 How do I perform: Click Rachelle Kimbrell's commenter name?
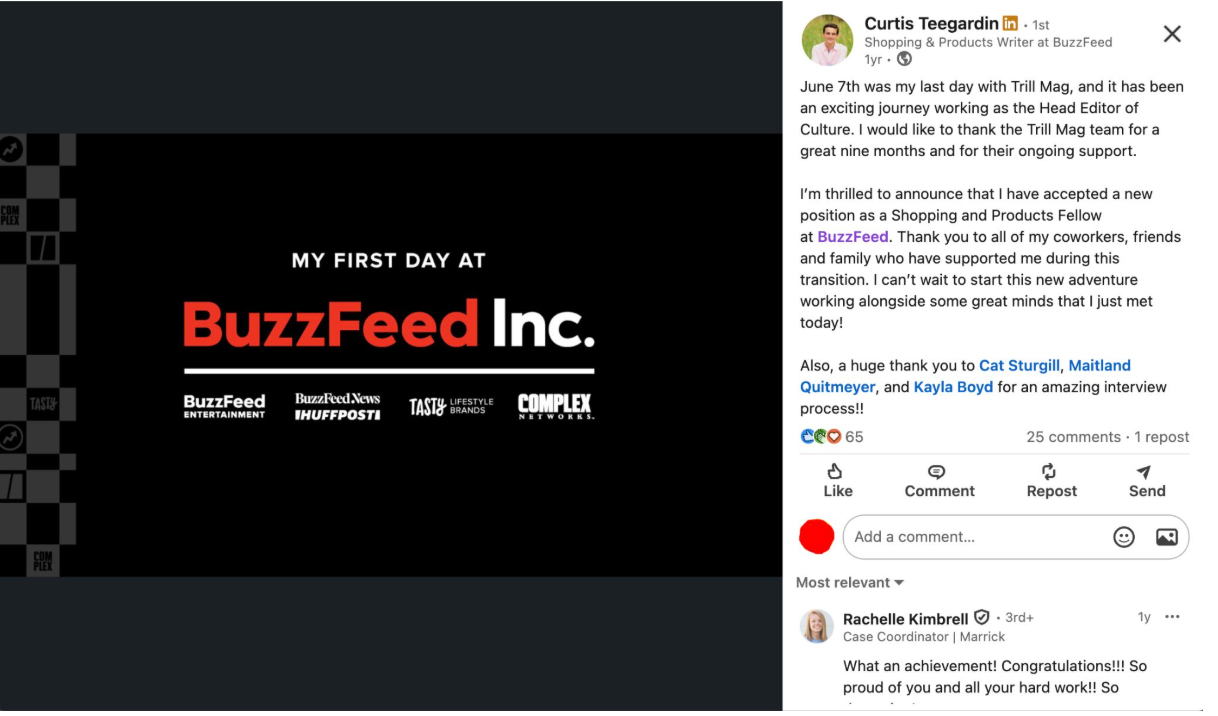click(906, 619)
